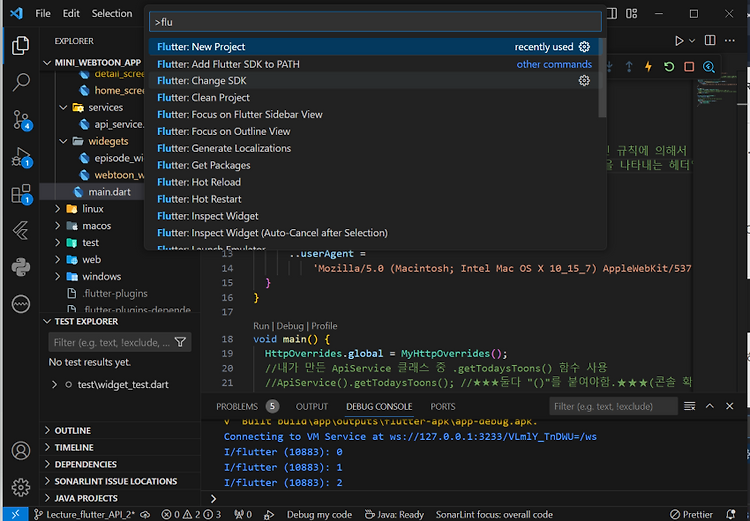Select Flutter: Hot Restart command

coord(375,199)
